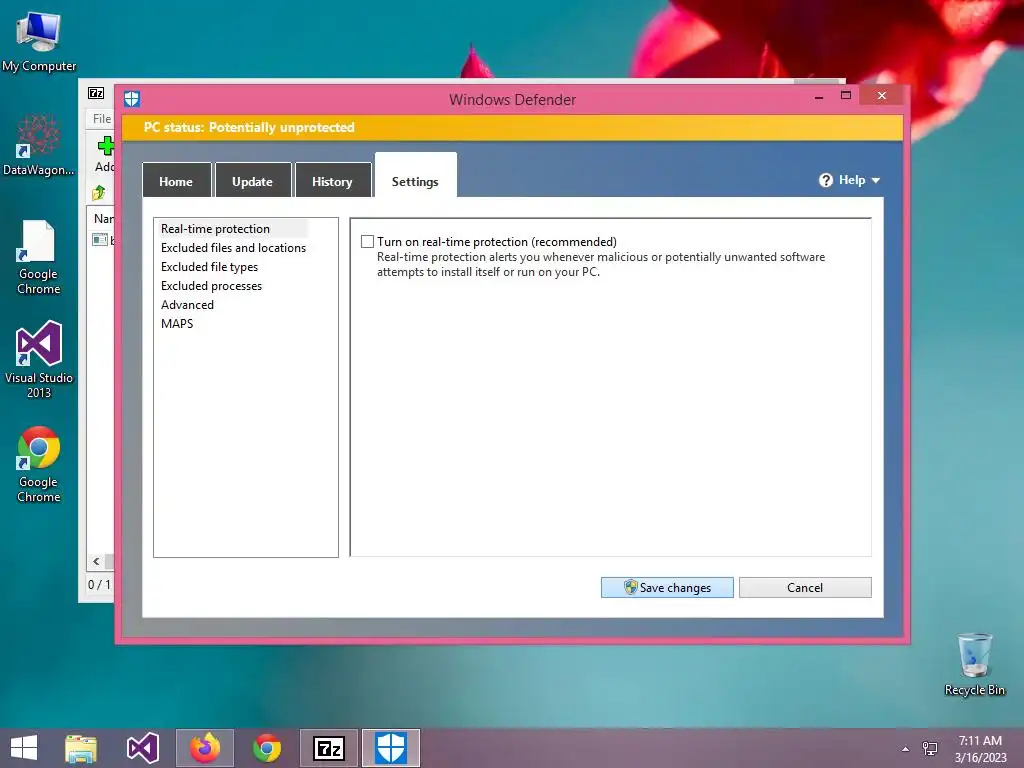Click the 7-Zip window title icon
1024x768 pixels.
click(96, 93)
